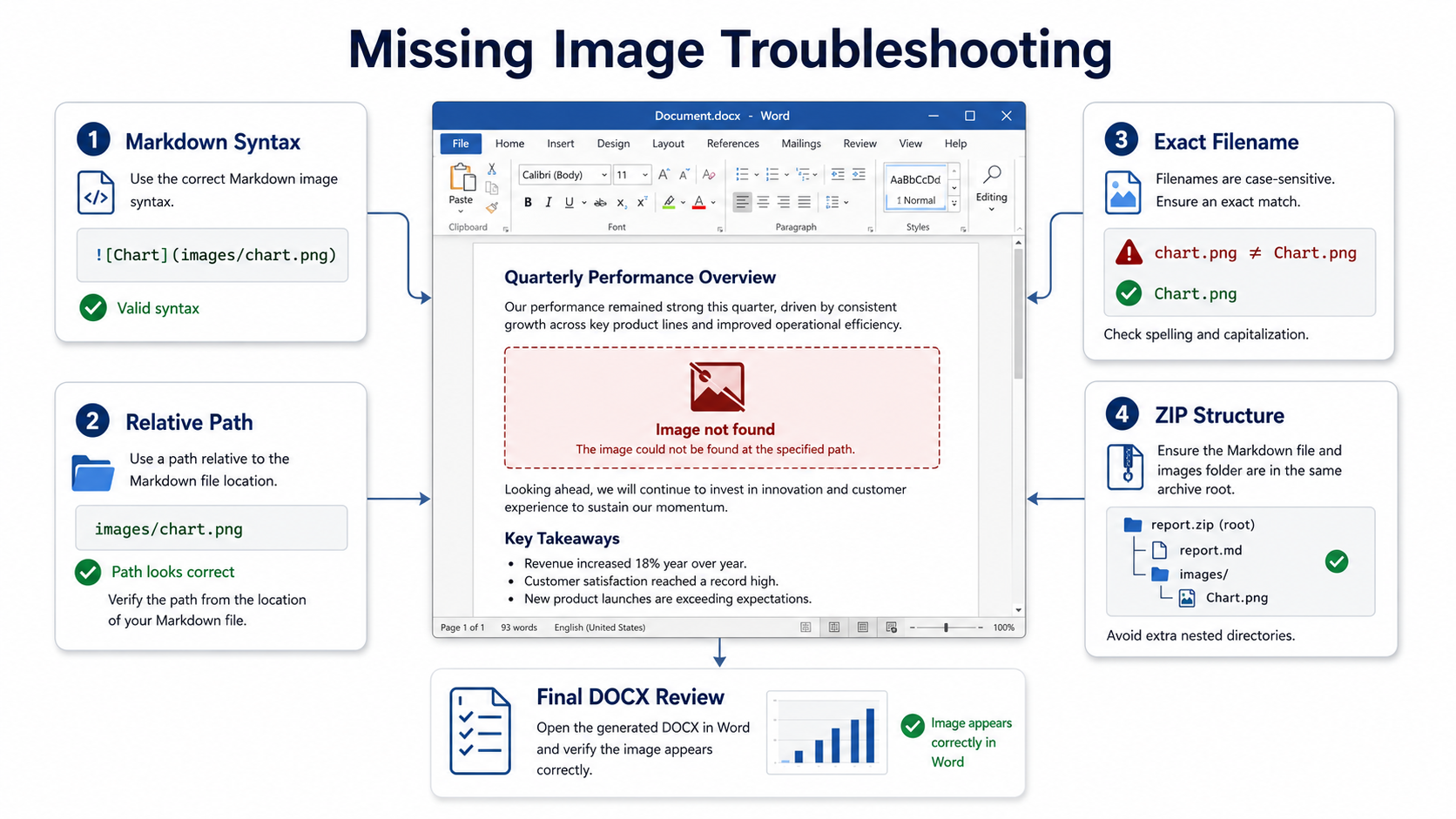The image size is (1456, 819).
Task: Click the Line Spacing icon
Action: point(832,202)
